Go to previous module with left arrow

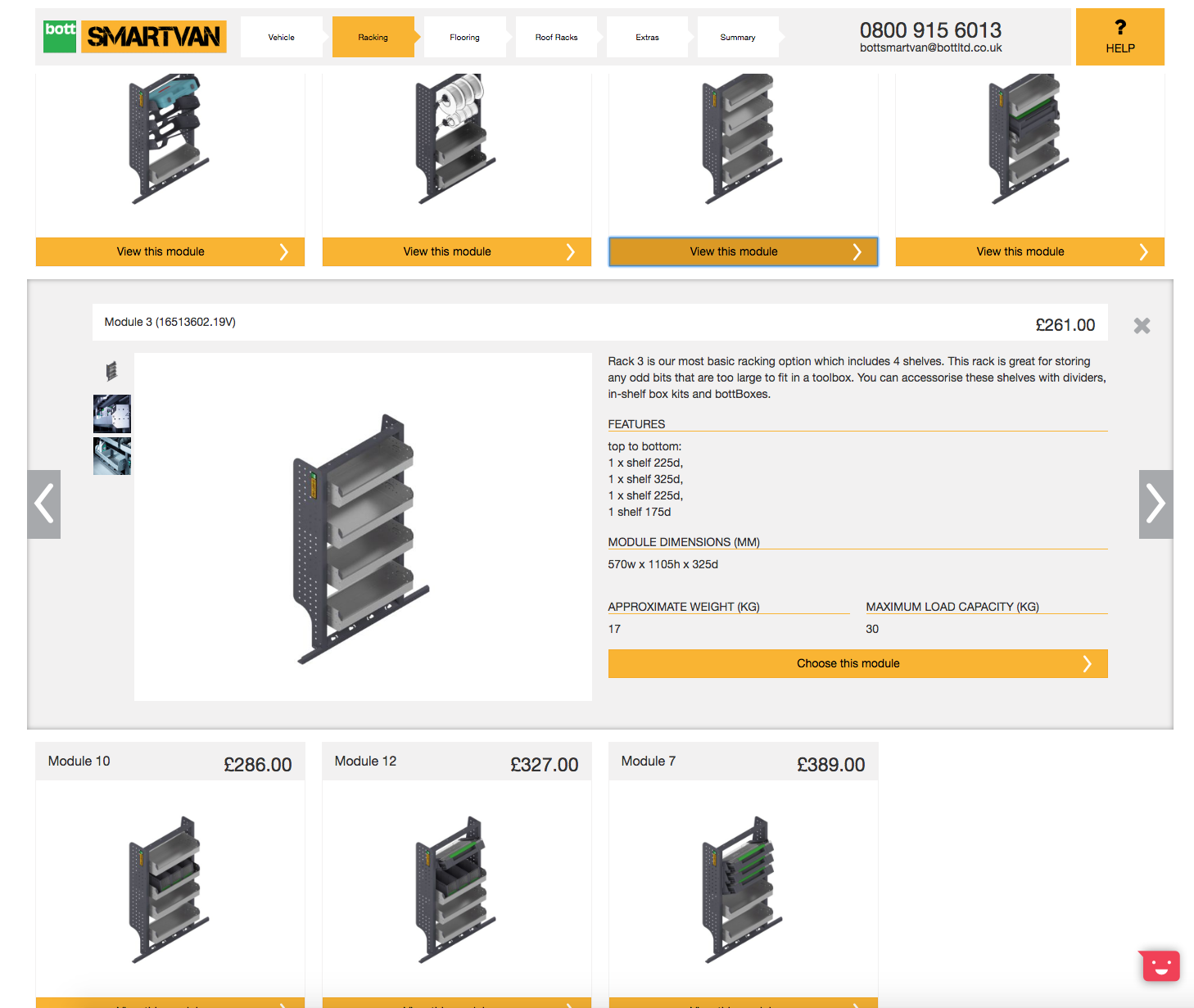44,504
